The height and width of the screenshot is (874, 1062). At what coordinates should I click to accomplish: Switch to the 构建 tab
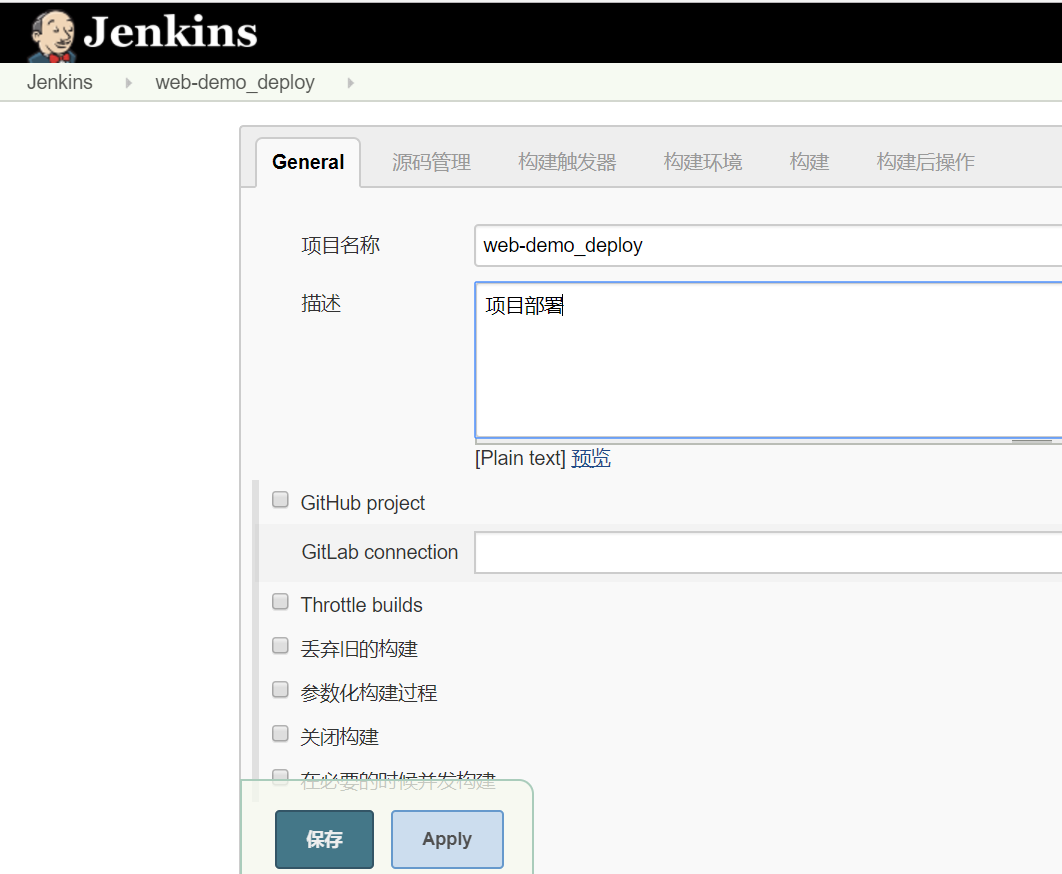coord(809,162)
